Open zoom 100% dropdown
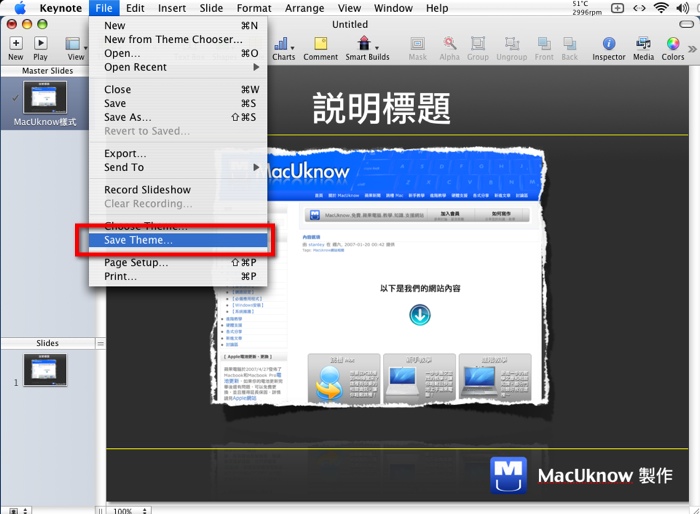The height and width of the screenshot is (514, 700). tap(129, 510)
